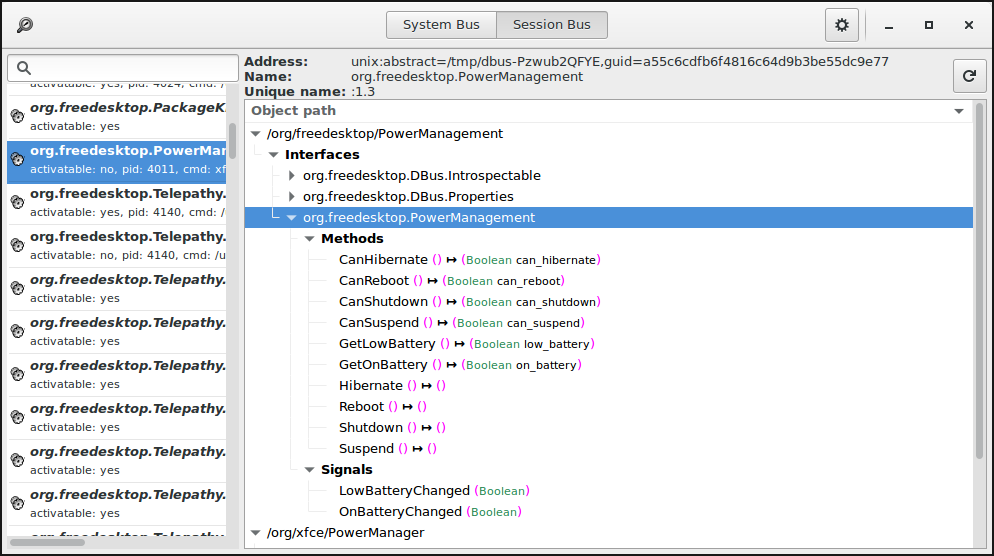Screen dimensions: 994x556
Task: Collapse the Signals section
Action: pyautogui.click(x=309, y=470)
